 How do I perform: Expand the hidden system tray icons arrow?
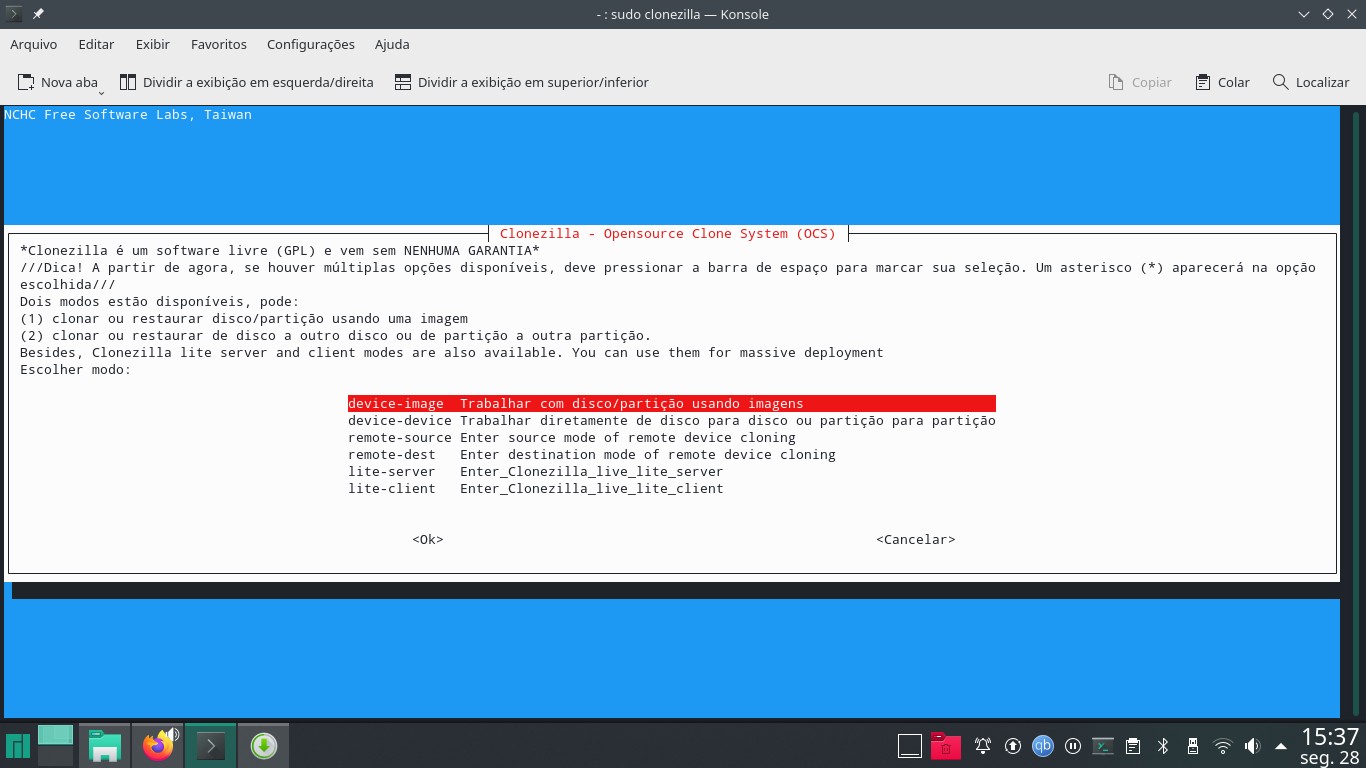[x=1281, y=746]
